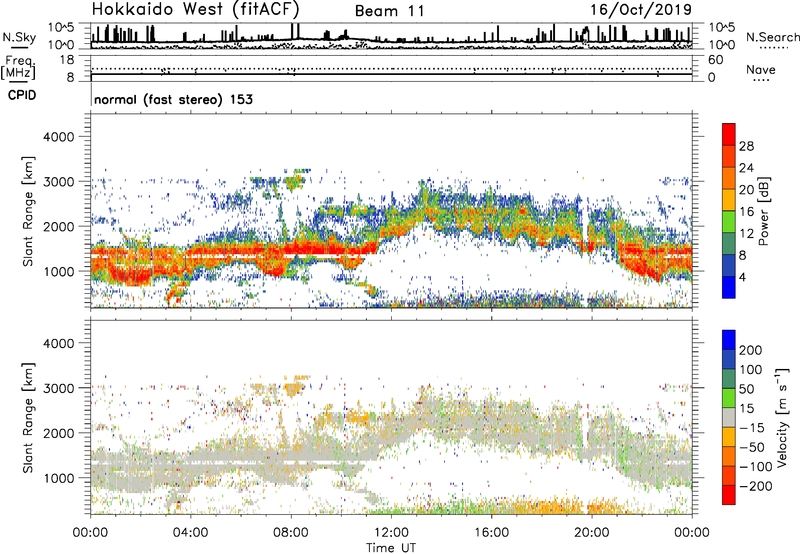800x554 pixels.
Task: Pick the yellow Velocity swatch between -15 and -50
Action: pos(729,437)
